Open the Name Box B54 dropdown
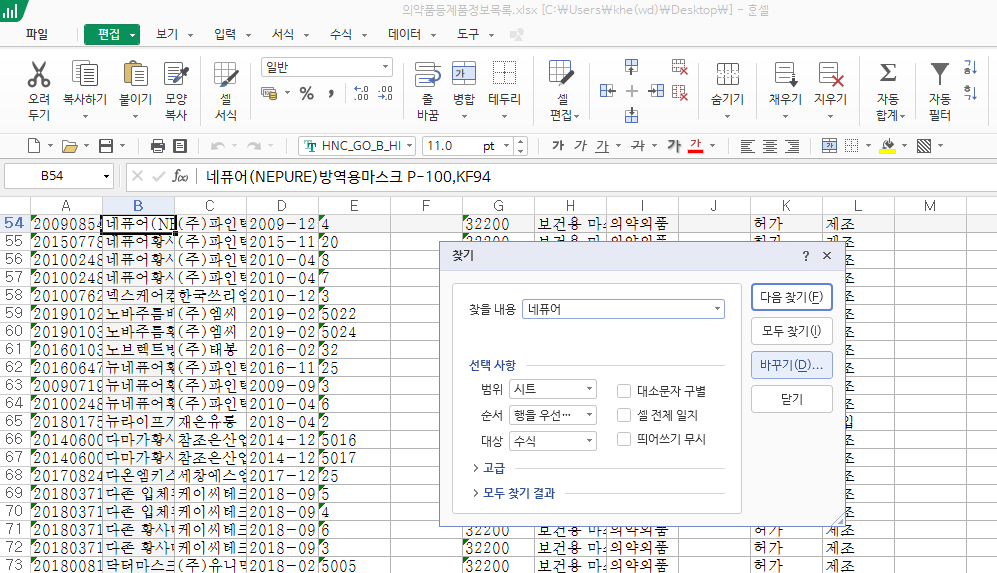The width and height of the screenshot is (997, 573). point(106,176)
